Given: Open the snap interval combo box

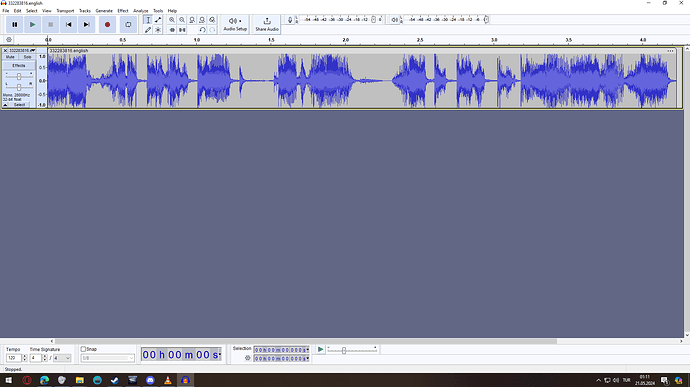Looking at the screenshot, I should [107, 358].
